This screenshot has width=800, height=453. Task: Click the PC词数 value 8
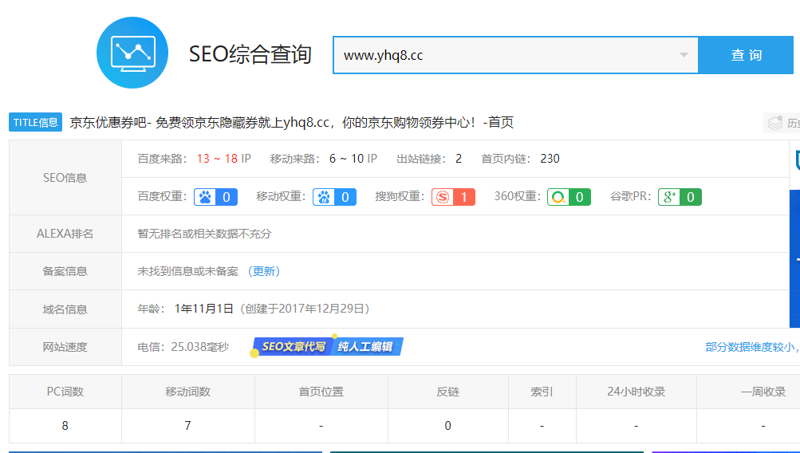click(65, 425)
